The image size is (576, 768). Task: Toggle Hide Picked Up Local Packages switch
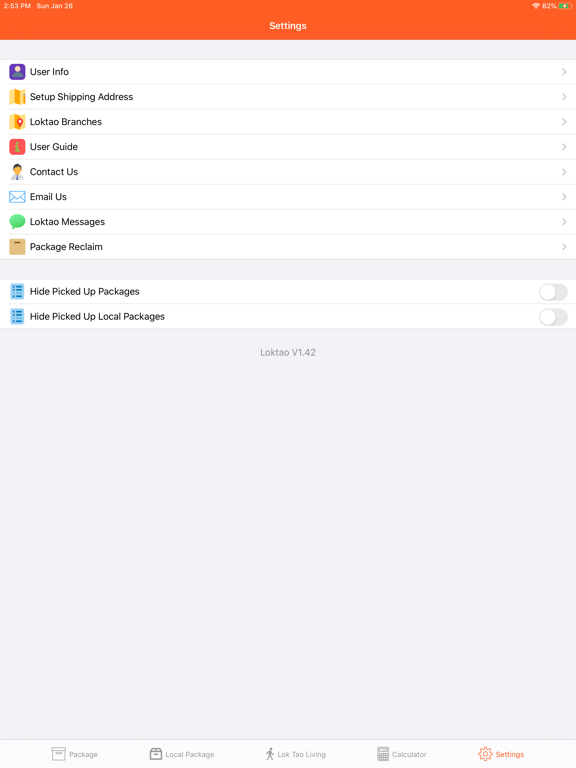(553, 317)
